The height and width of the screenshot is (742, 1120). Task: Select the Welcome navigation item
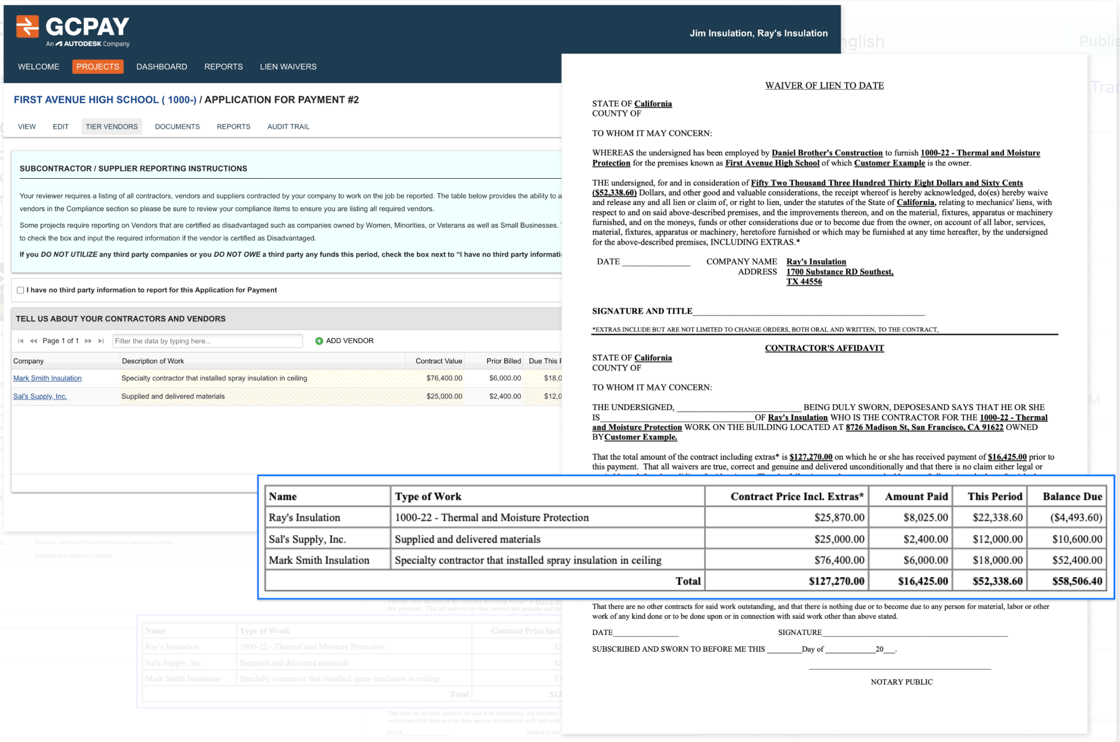tap(38, 67)
